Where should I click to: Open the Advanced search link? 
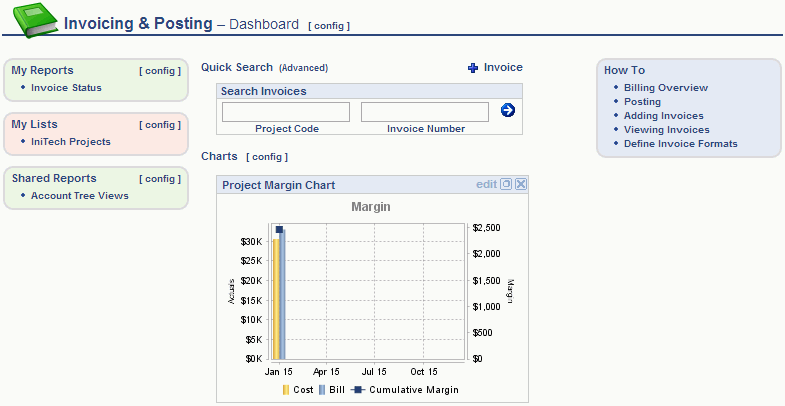(303, 68)
